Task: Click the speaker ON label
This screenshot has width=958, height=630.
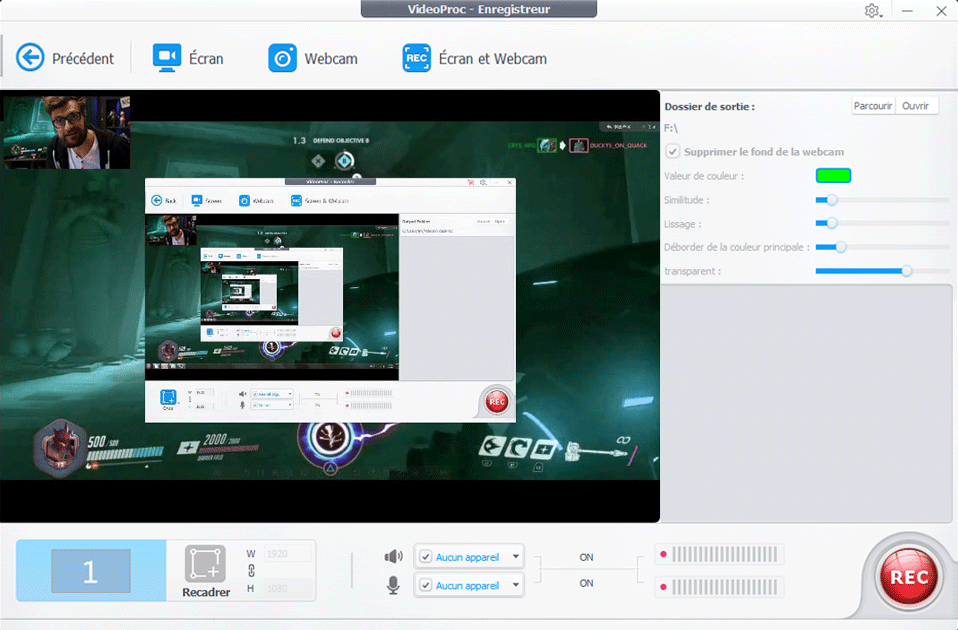Action: coord(587,557)
